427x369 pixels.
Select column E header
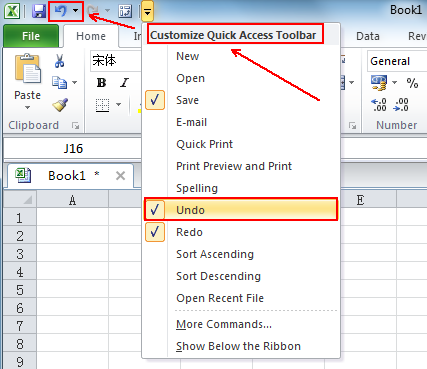(360, 200)
